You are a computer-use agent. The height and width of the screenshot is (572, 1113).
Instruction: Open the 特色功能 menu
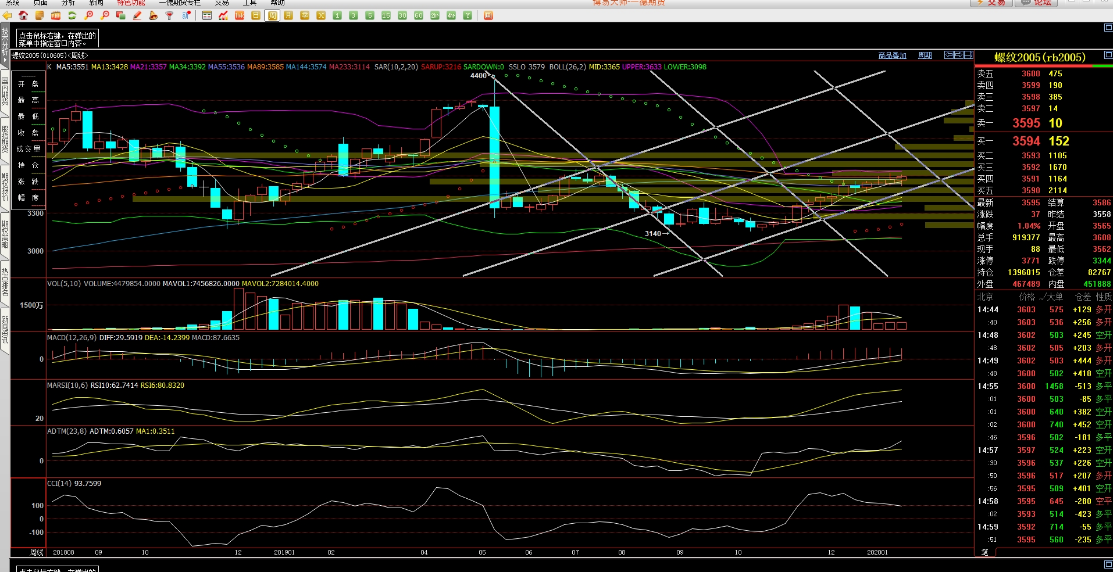coord(131,3)
